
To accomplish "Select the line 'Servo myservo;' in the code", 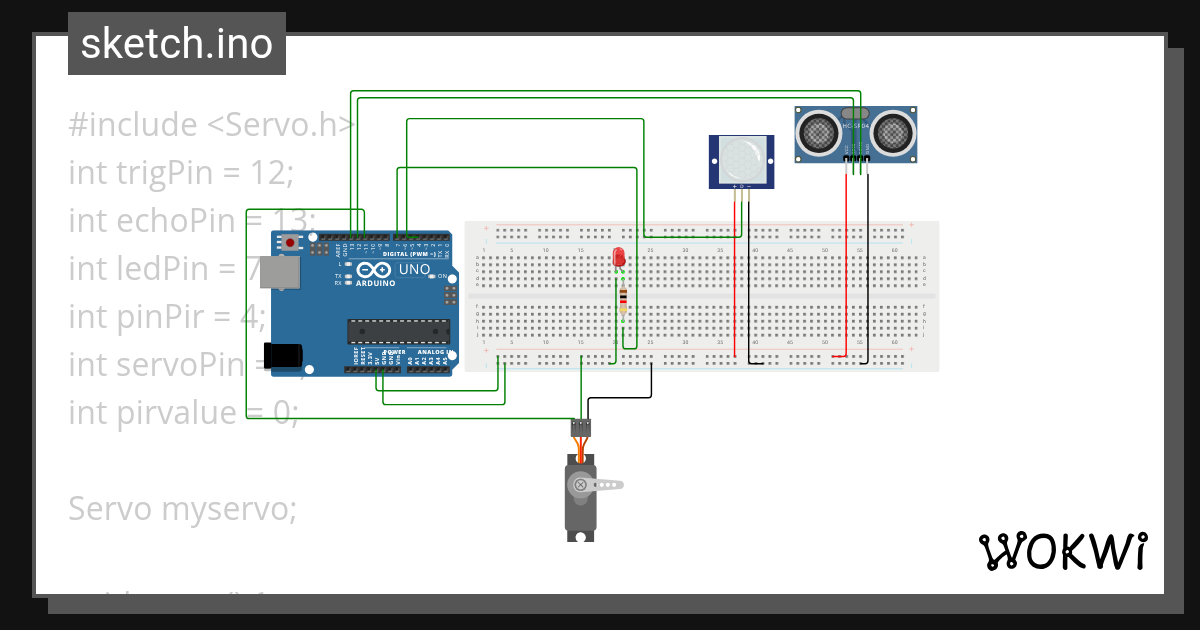I will [181, 509].
